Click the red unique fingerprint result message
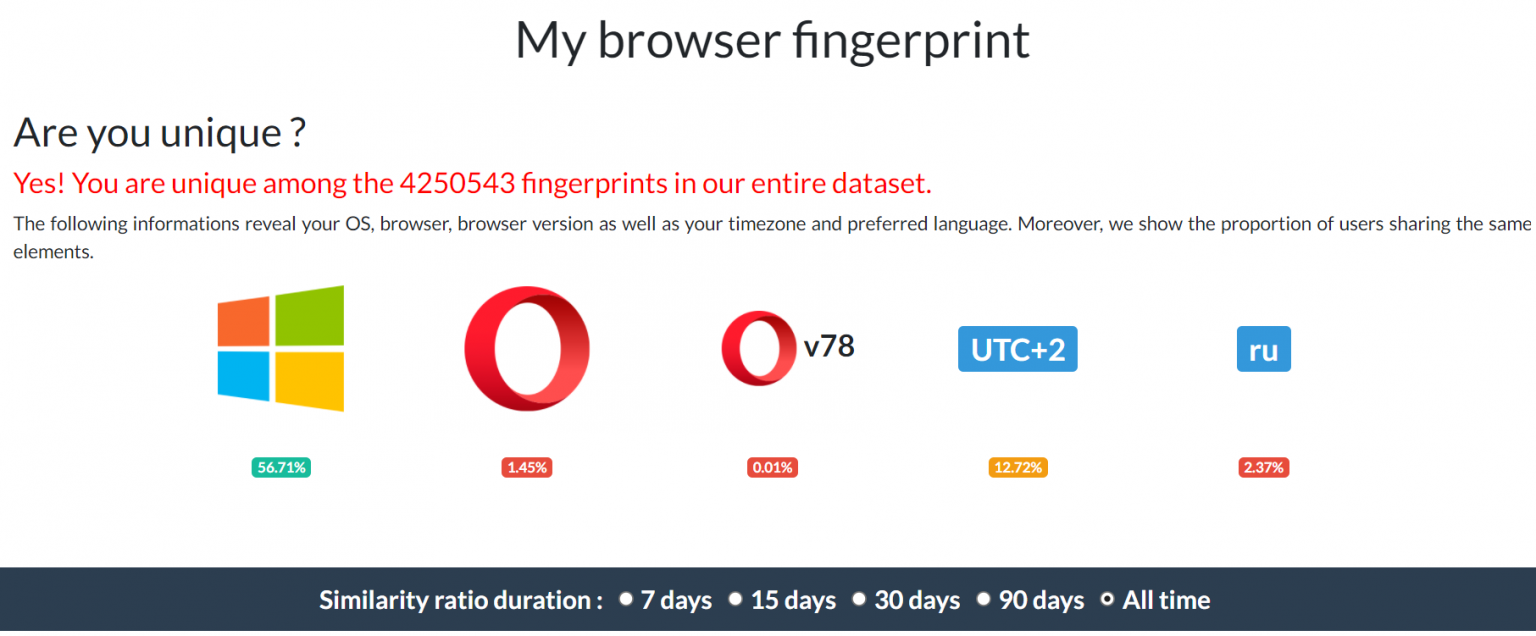 (x=472, y=183)
